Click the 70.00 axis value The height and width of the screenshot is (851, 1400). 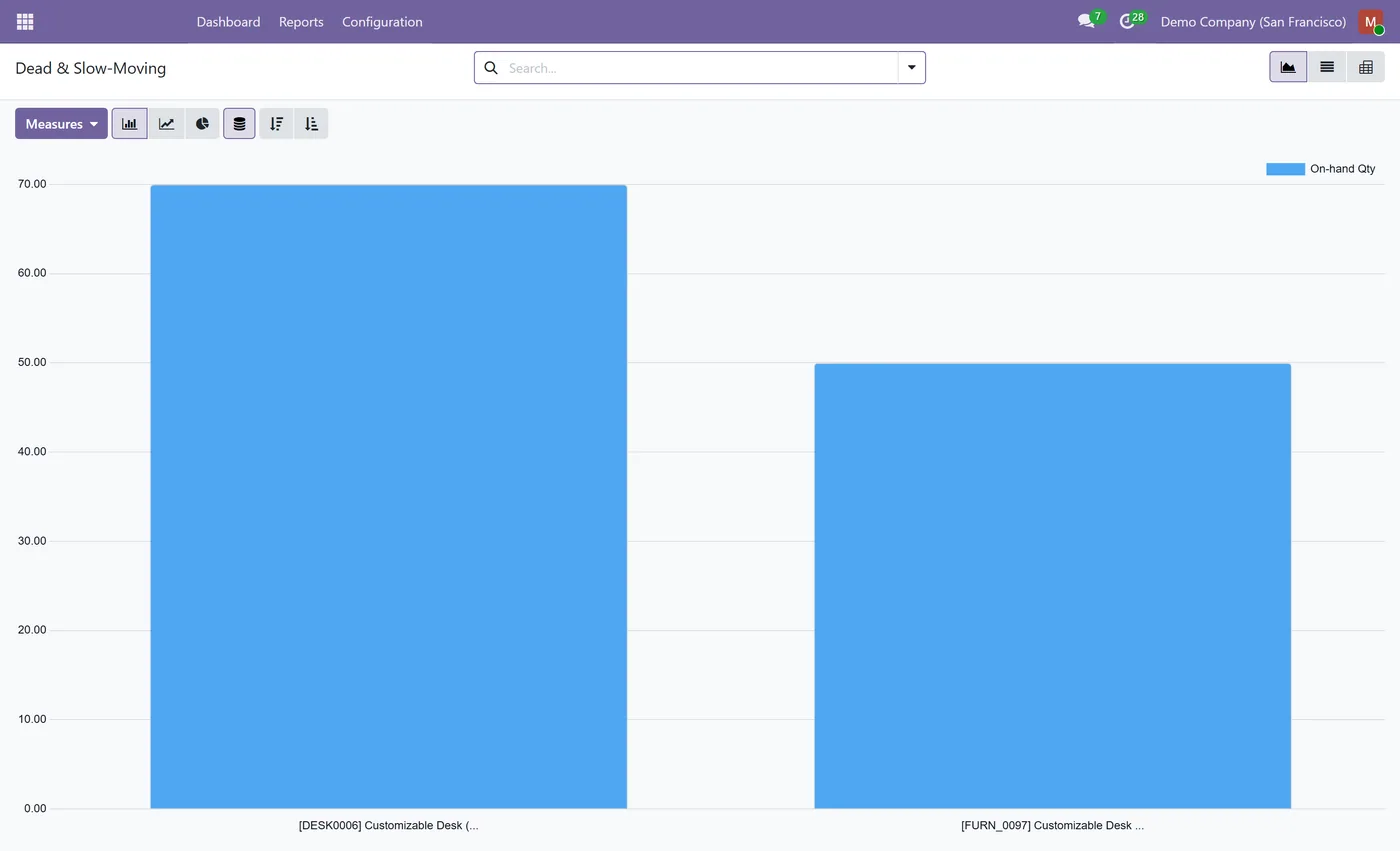pos(32,184)
